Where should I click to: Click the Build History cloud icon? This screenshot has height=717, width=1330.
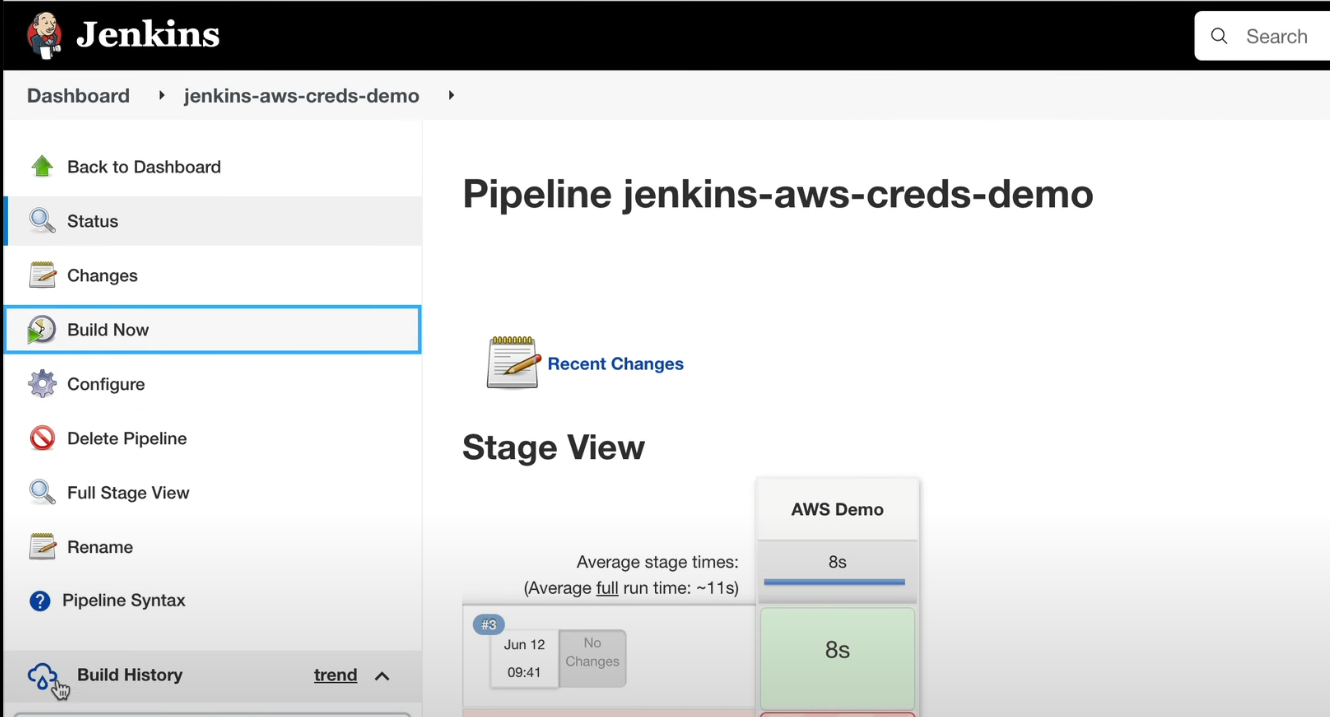43,676
